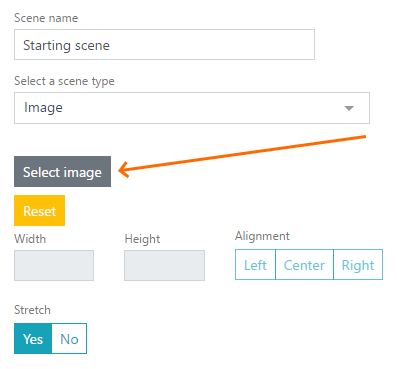The image size is (397, 369).
Task: Set Stretch to No
Action: click(69, 339)
